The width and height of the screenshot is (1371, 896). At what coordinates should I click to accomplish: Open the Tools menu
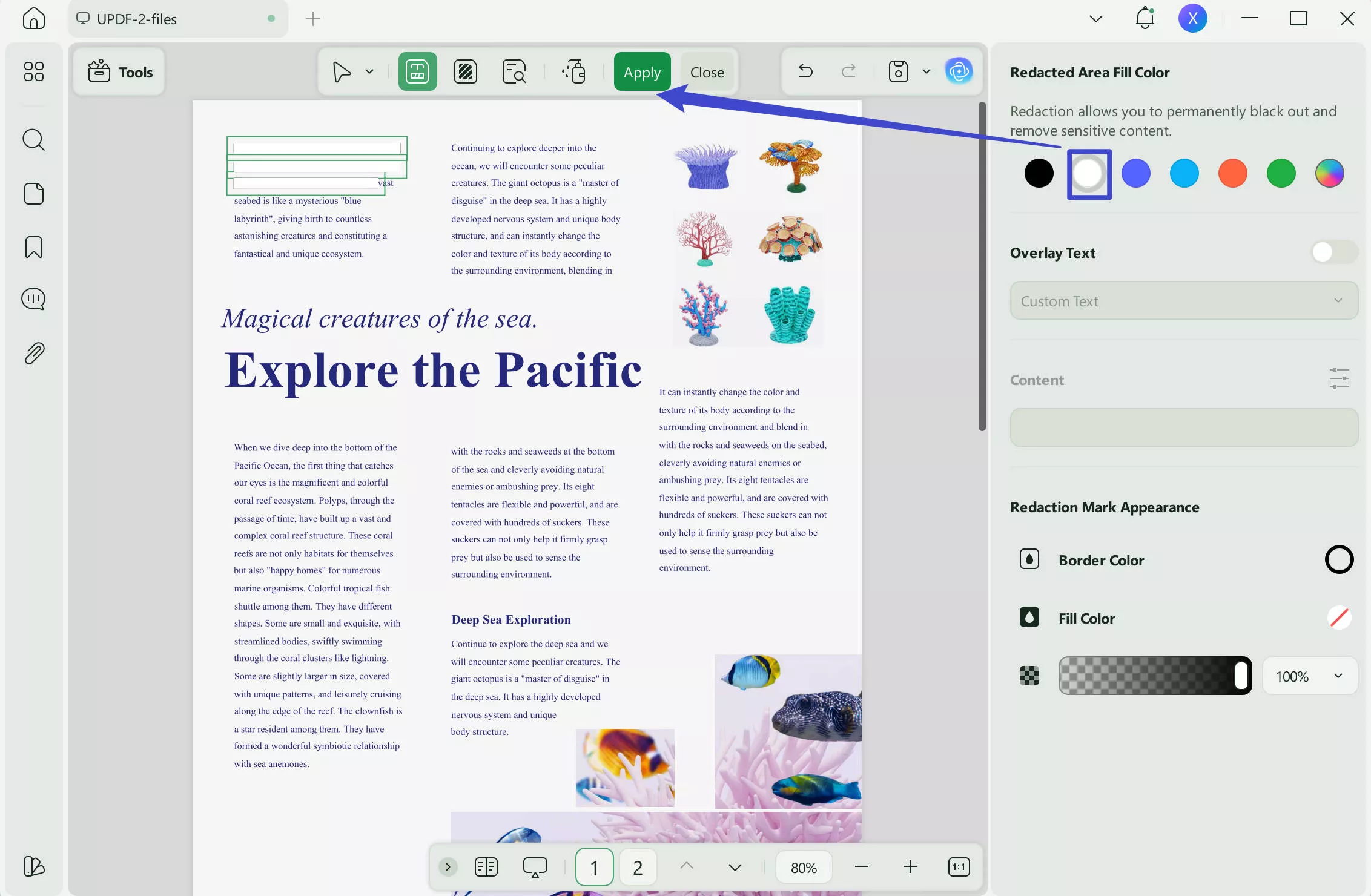120,72
